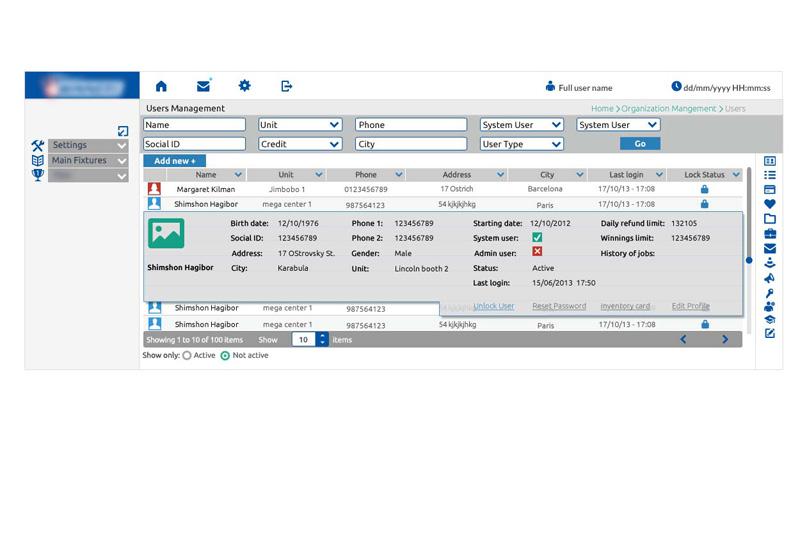Click the collapse sidebar arrow icon above Settings
The image size is (800, 553).
(x=122, y=131)
